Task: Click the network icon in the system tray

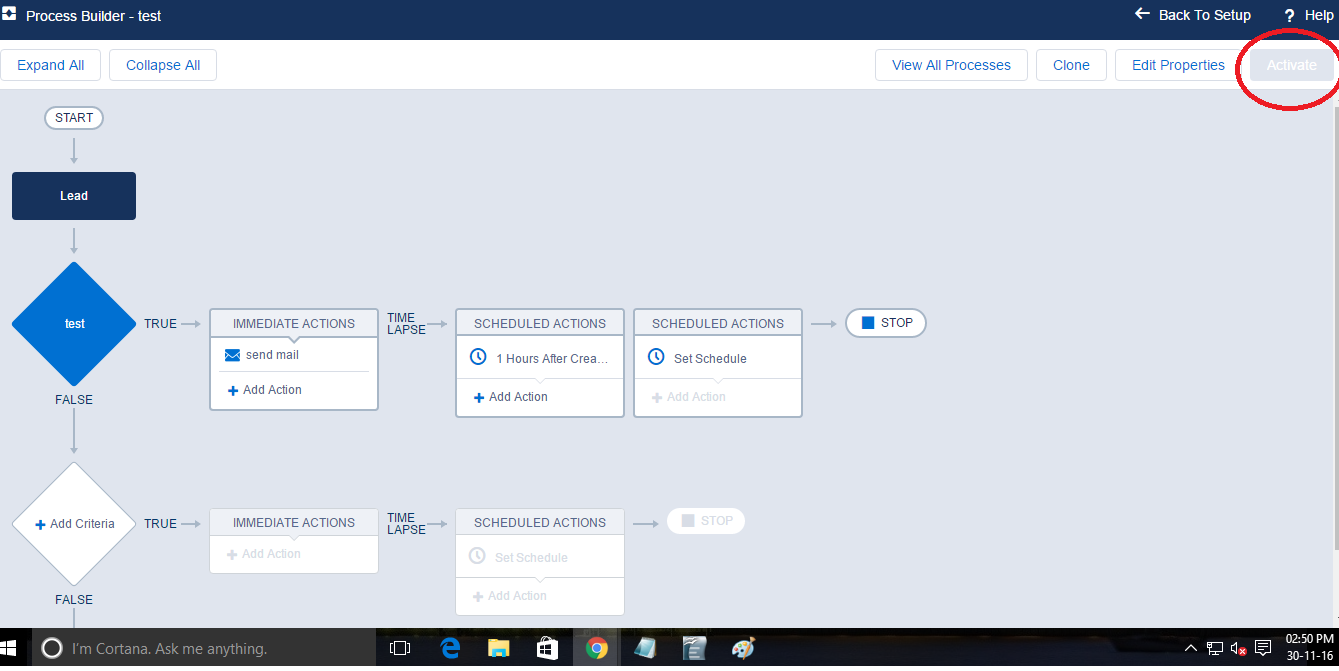Action: click(x=1214, y=649)
